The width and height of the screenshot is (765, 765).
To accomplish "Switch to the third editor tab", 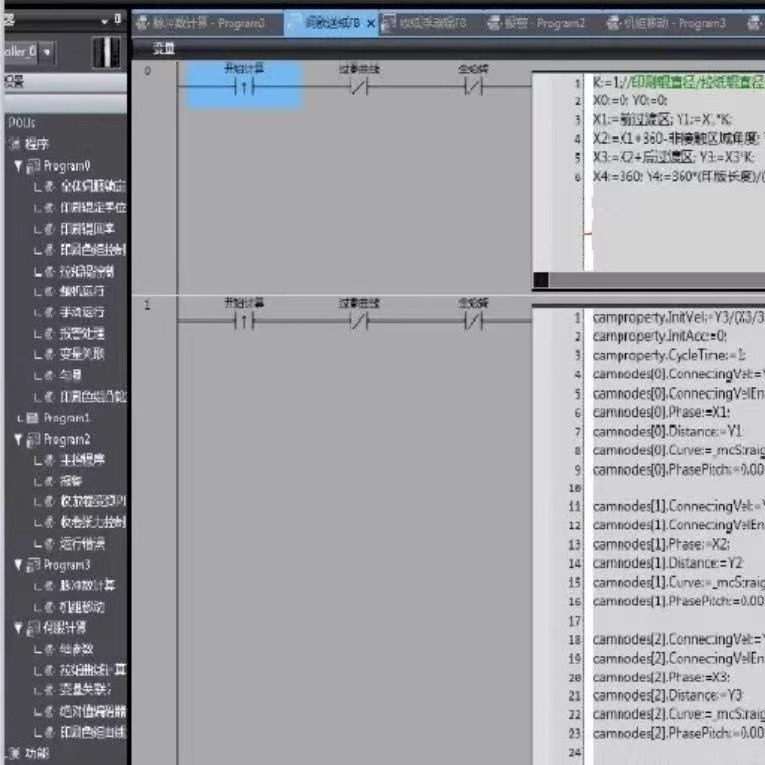I will [x=424, y=23].
